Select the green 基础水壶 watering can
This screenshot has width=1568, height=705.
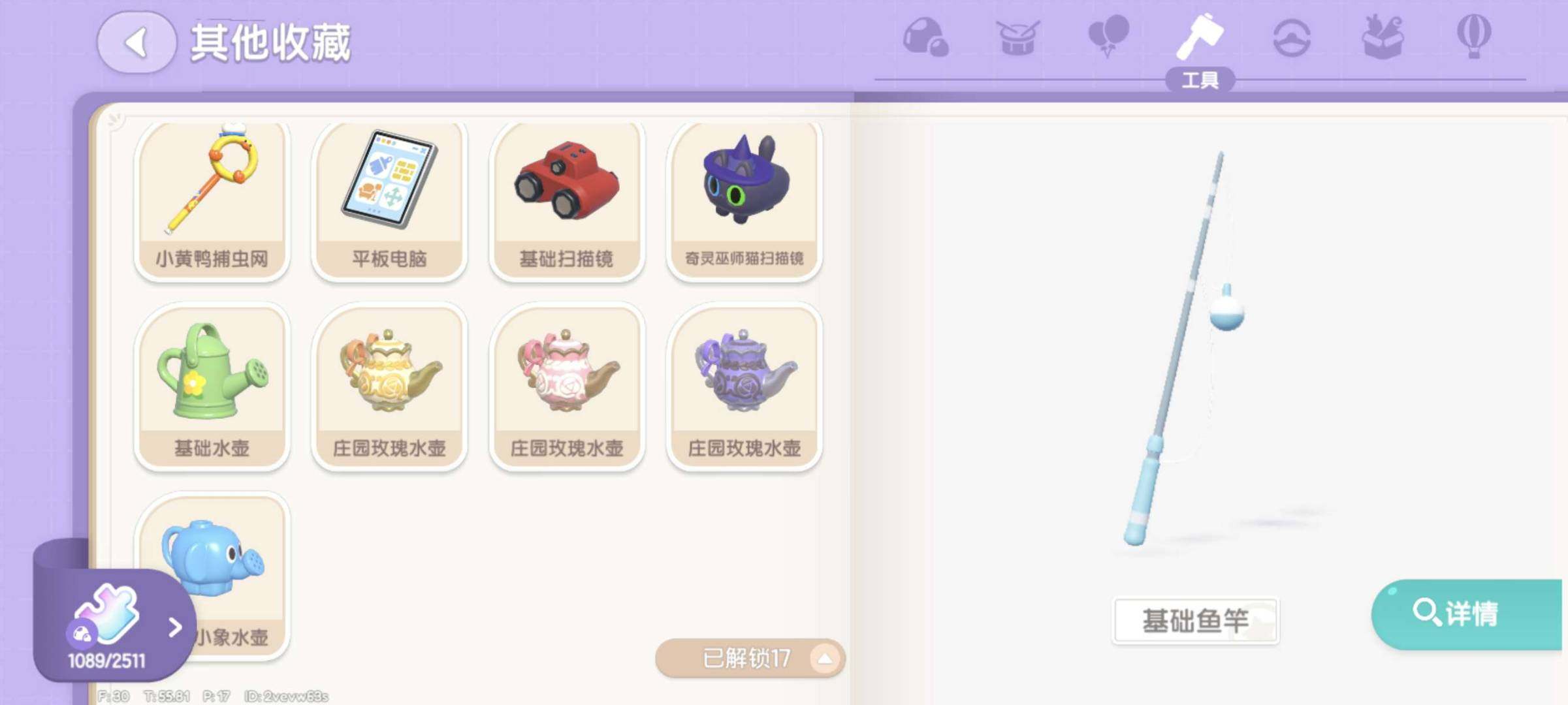pyautogui.click(x=212, y=386)
